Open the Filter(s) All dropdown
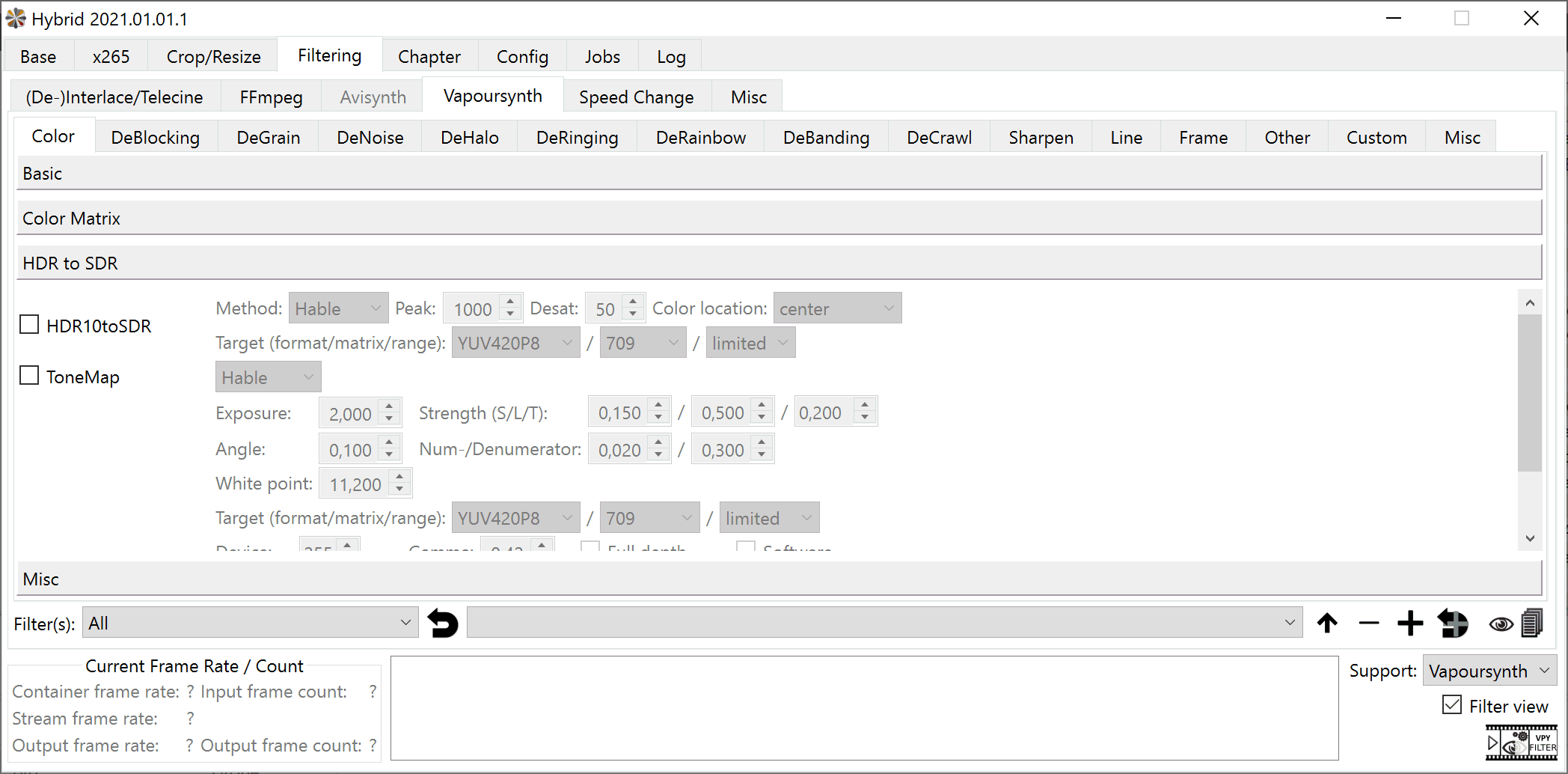The width and height of the screenshot is (1568, 774). click(x=250, y=623)
